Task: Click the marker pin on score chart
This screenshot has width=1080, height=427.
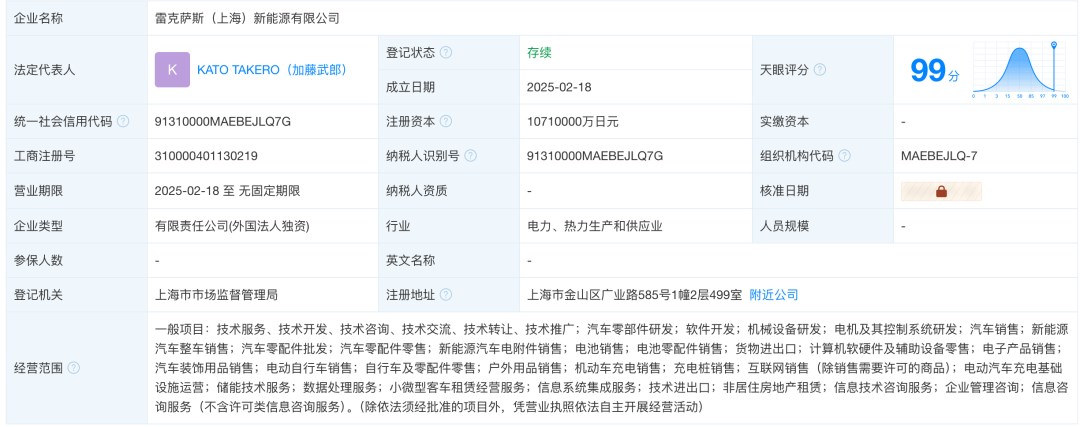Action: point(1053,45)
